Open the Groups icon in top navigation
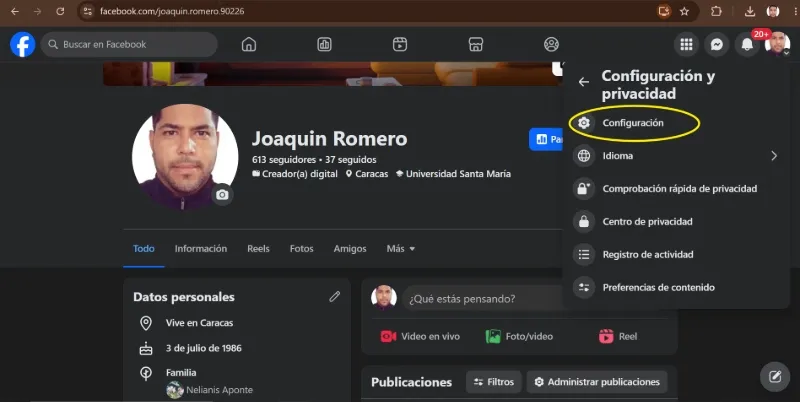The height and width of the screenshot is (402, 800). click(x=551, y=44)
